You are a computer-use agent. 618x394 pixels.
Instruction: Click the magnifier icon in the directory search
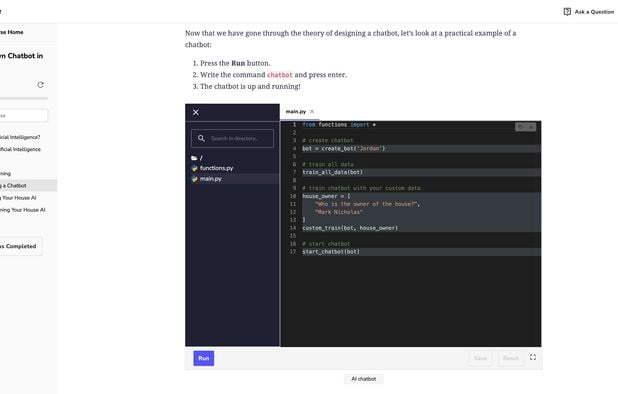pyautogui.click(x=201, y=138)
